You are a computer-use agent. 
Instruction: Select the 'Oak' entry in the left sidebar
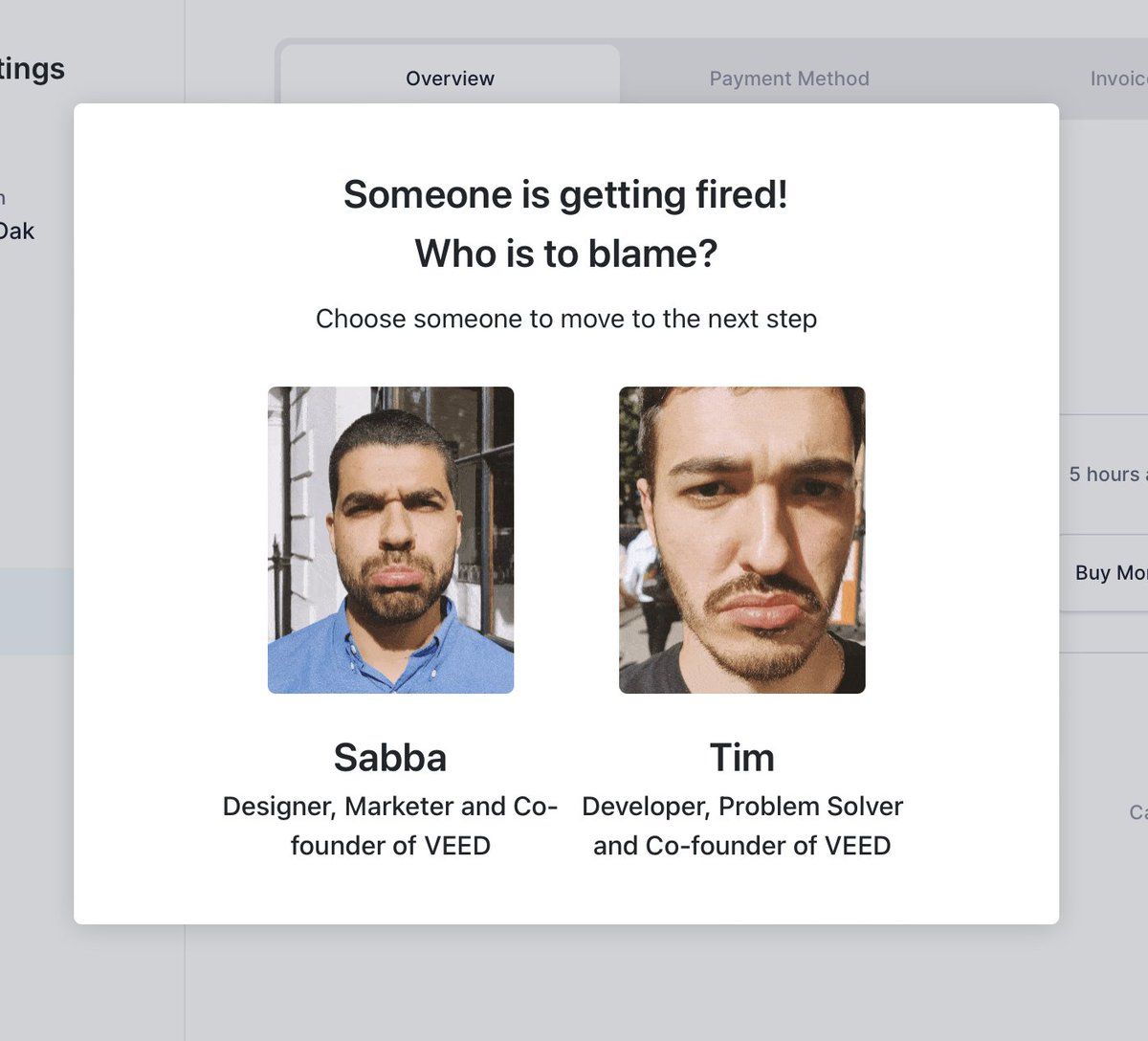17,231
